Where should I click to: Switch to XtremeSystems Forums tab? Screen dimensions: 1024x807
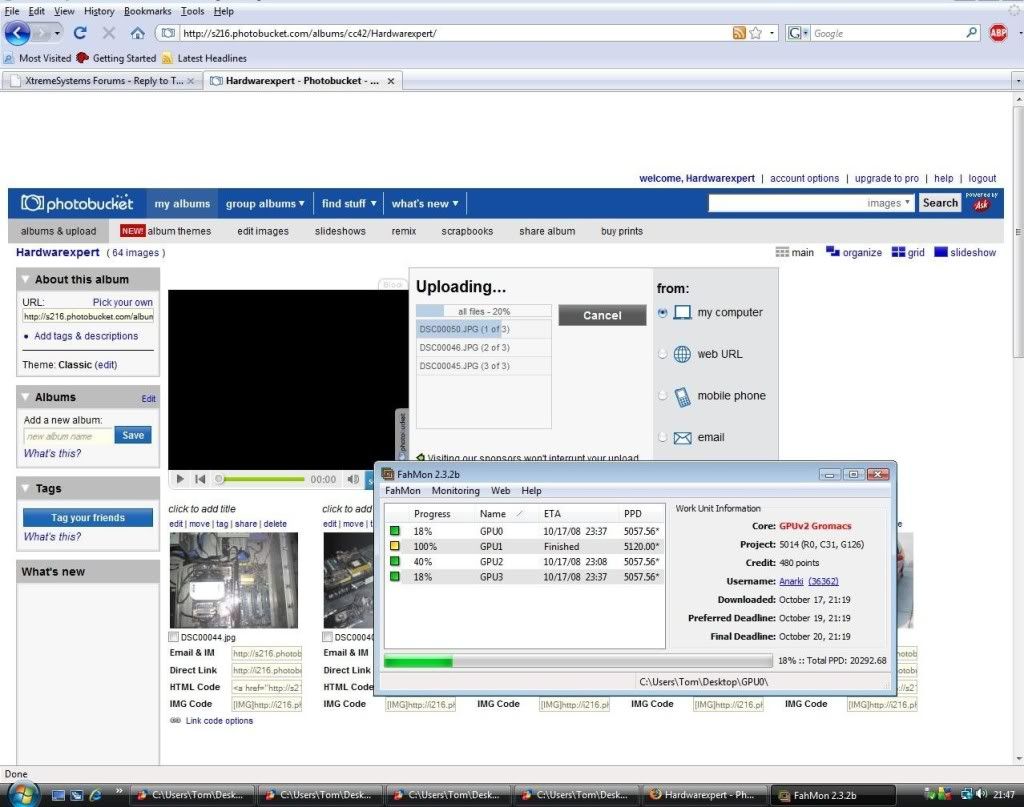(102, 81)
